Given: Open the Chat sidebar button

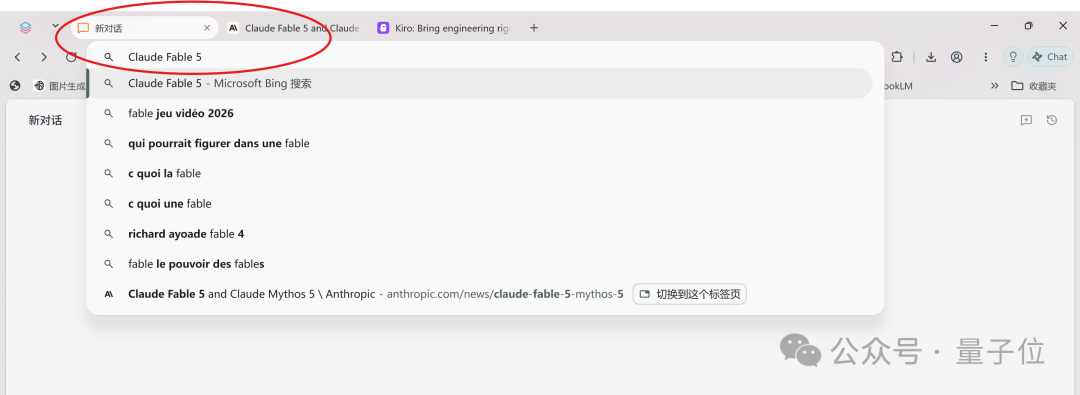Looking at the screenshot, I should point(1050,57).
